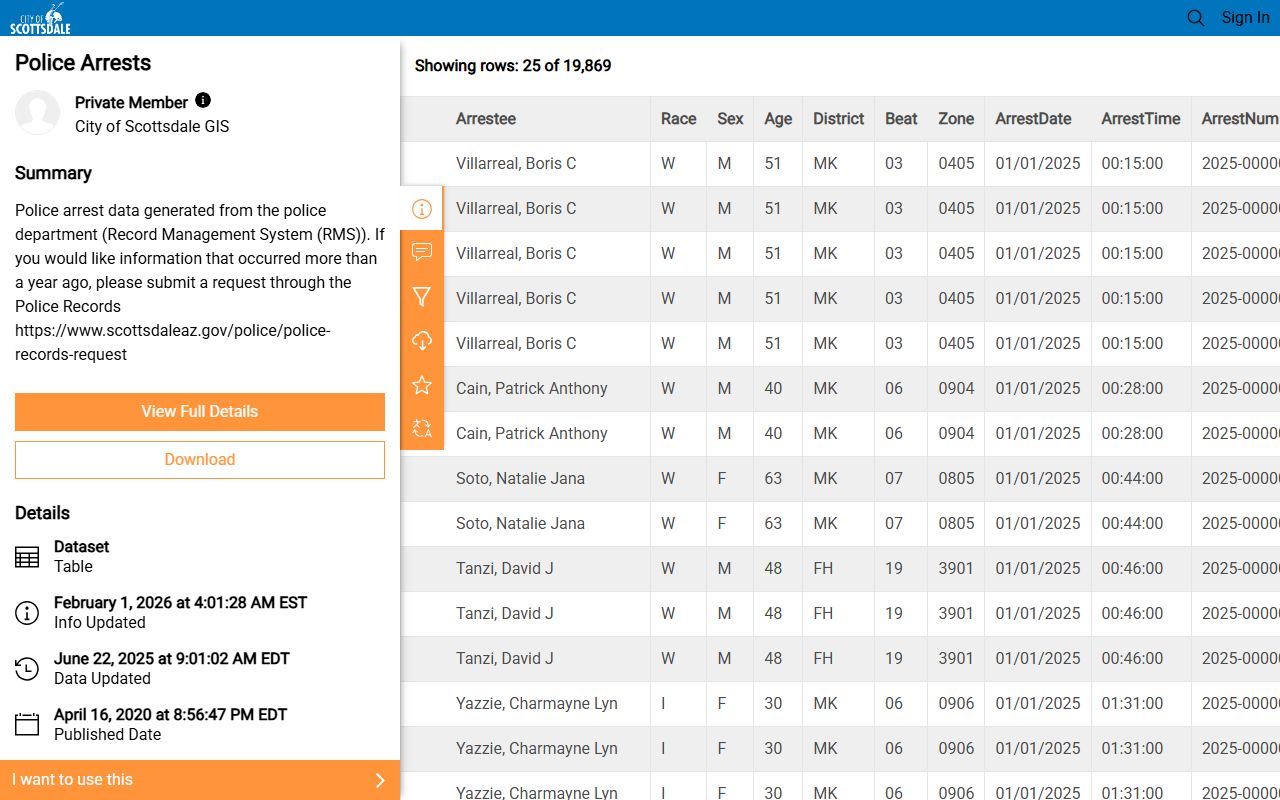Click the ArrestTime column header
1280x800 pixels.
pos(1141,119)
